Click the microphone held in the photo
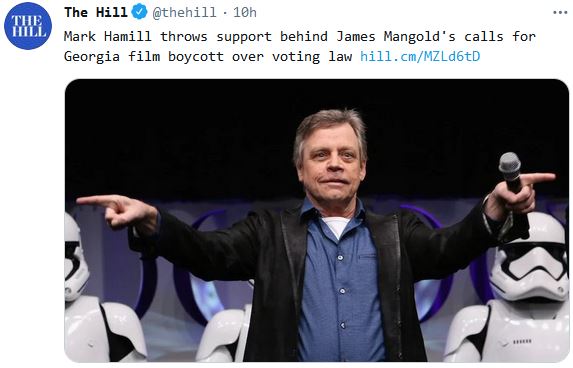 (511, 173)
